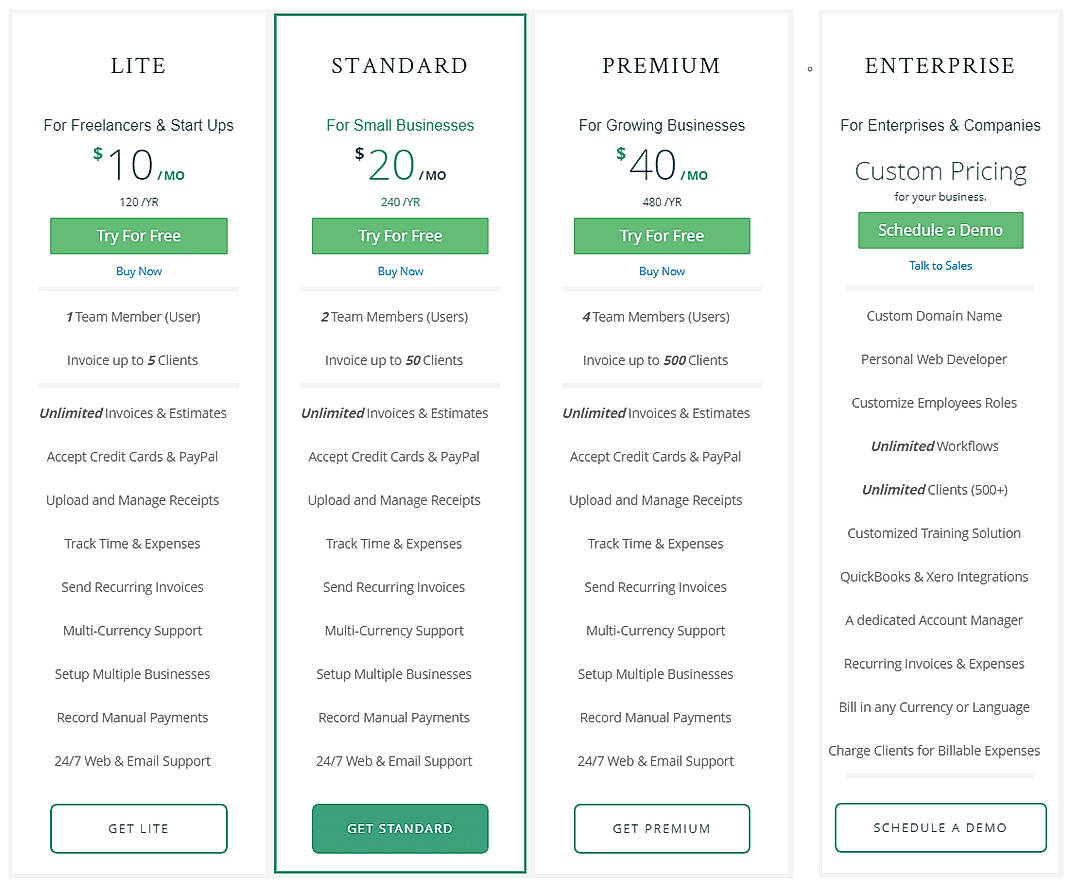The height and width of the screenshot is (887, 1070).
Task: Click Buy Now under Premium plan
Action: (661, 271)
